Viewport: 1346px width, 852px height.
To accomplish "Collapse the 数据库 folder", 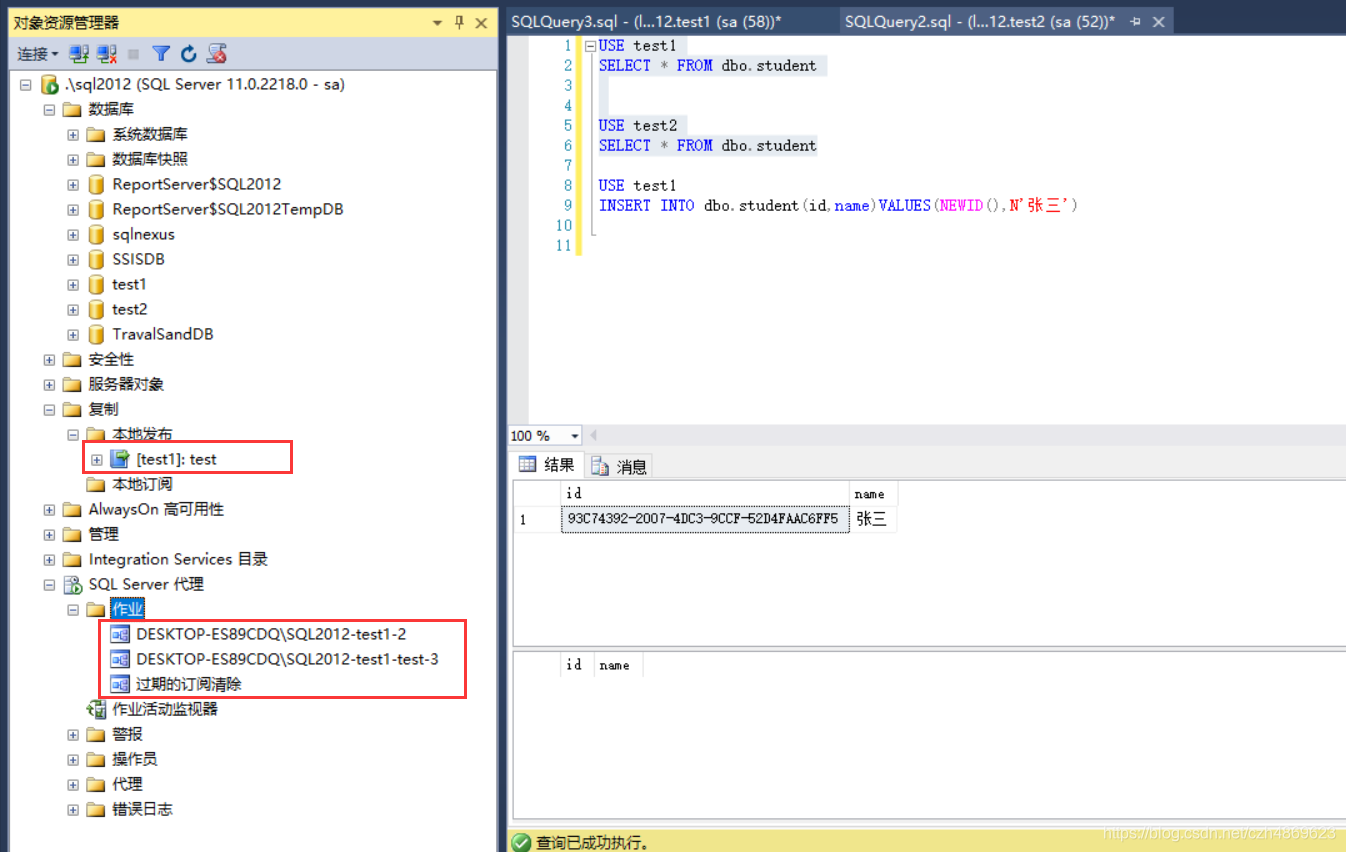I will click(x=49, y=110).
